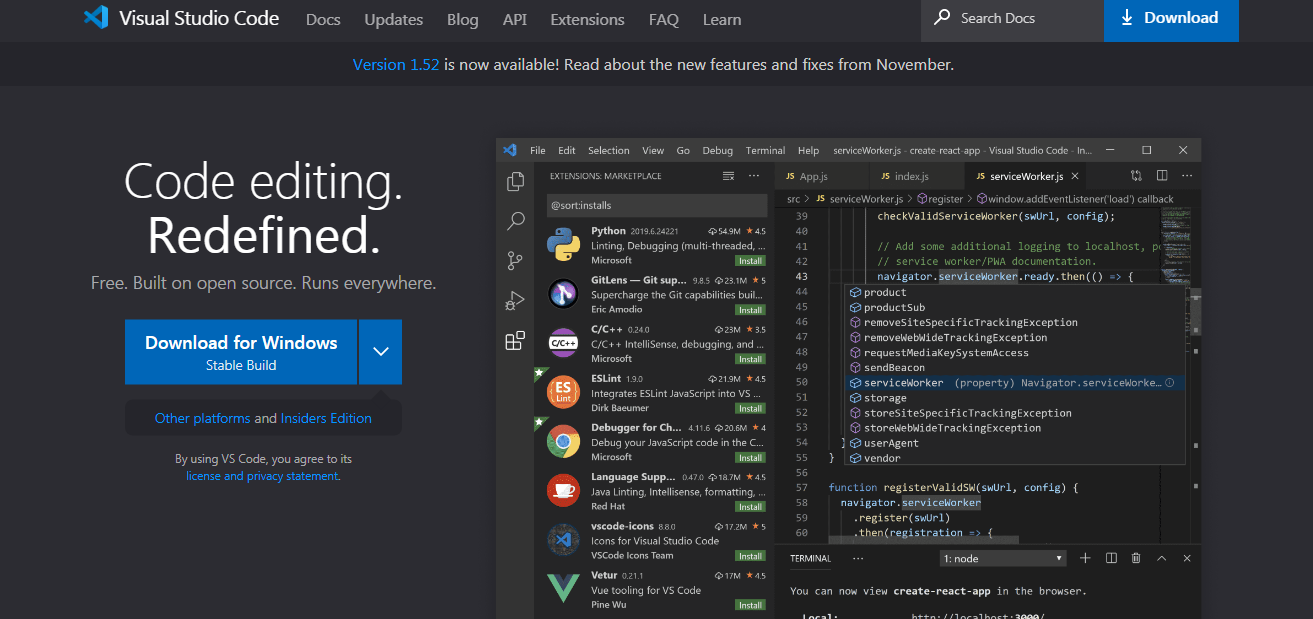Open the Updates page link

(394, 19)
